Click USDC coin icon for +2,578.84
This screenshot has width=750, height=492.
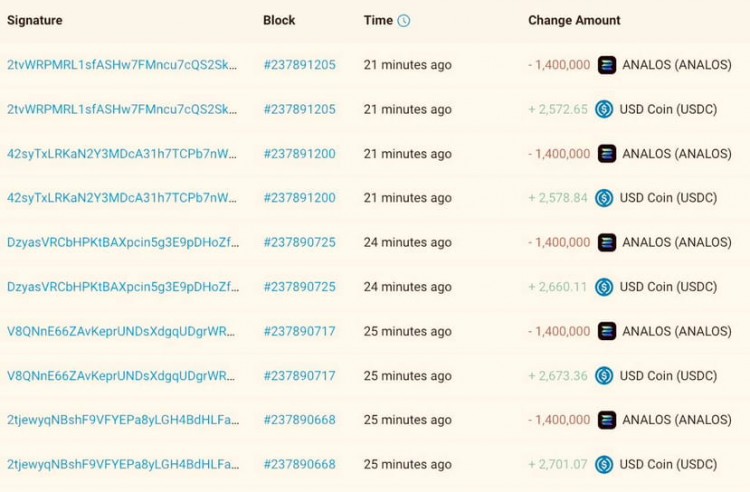coord(604,198)
